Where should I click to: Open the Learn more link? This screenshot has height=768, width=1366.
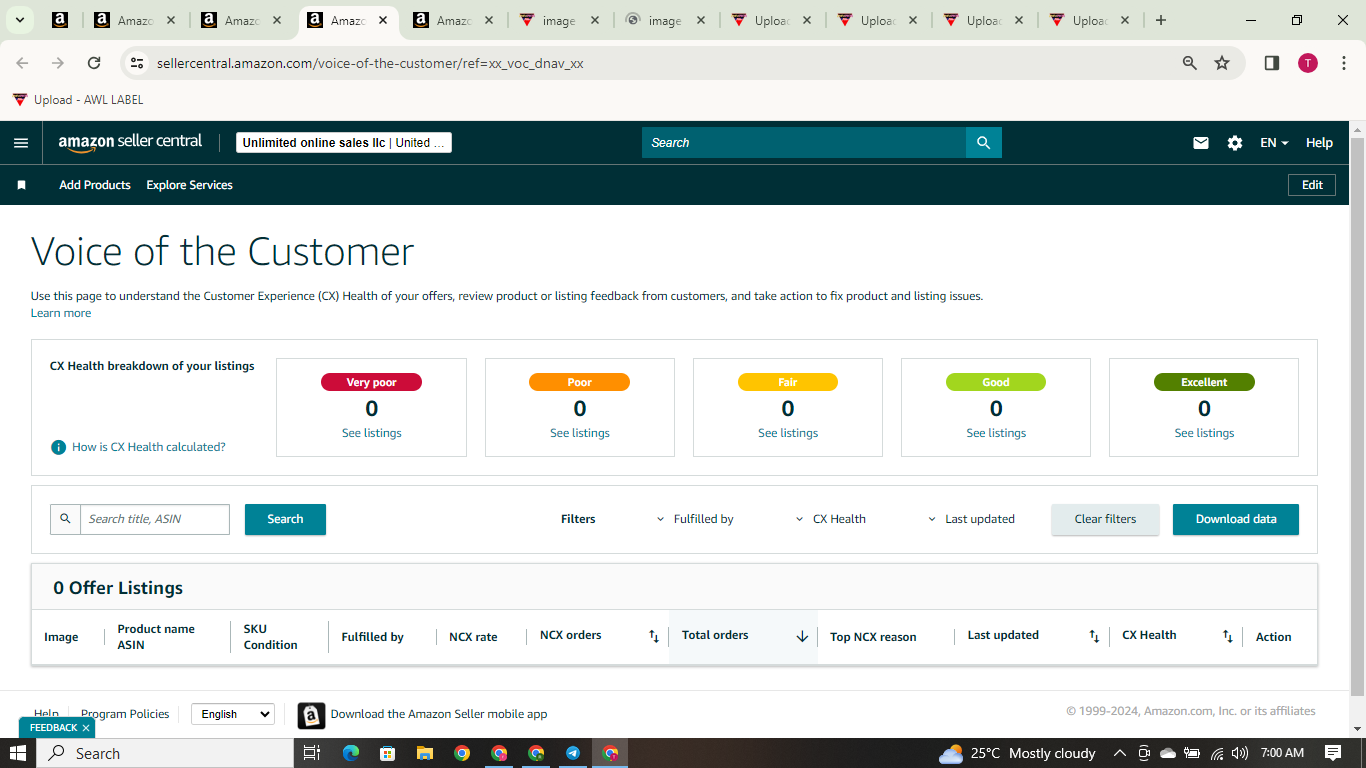(61, 313)
